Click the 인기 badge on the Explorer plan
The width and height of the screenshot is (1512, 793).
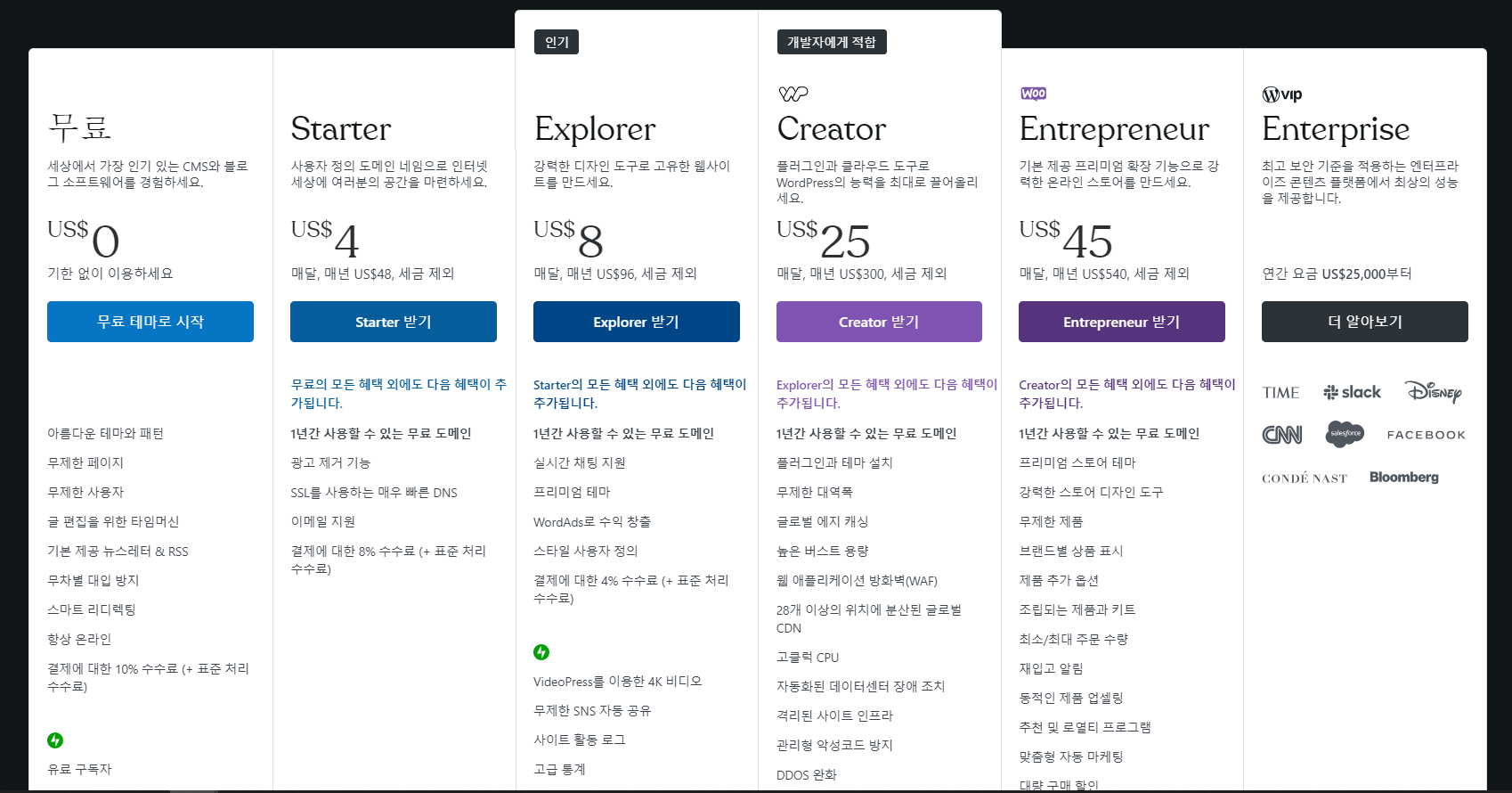click(557, 42)
